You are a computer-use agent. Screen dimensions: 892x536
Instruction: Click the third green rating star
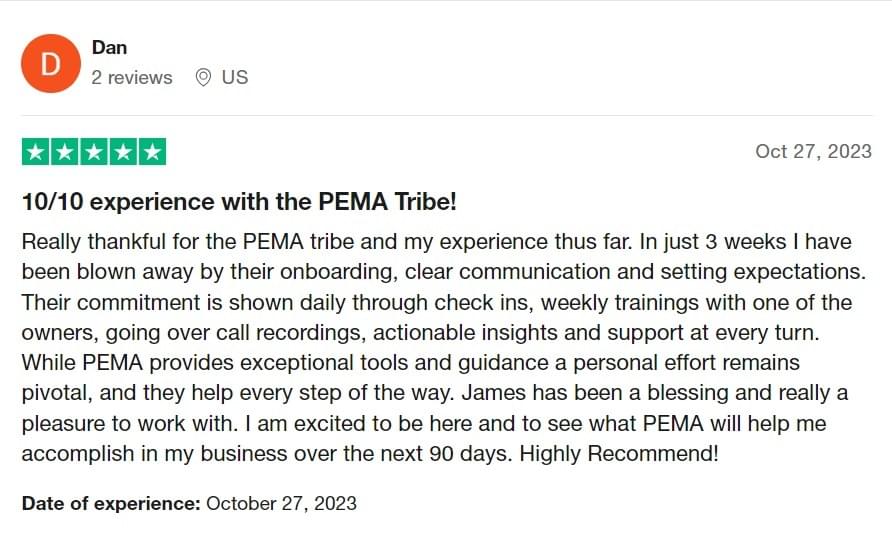coord(94,151)
